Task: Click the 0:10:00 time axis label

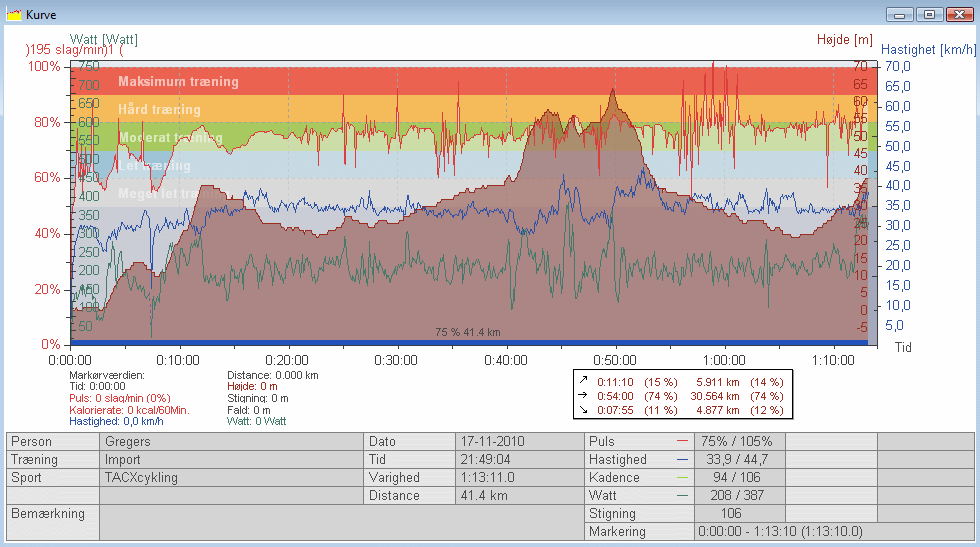Action: point(178,360)
